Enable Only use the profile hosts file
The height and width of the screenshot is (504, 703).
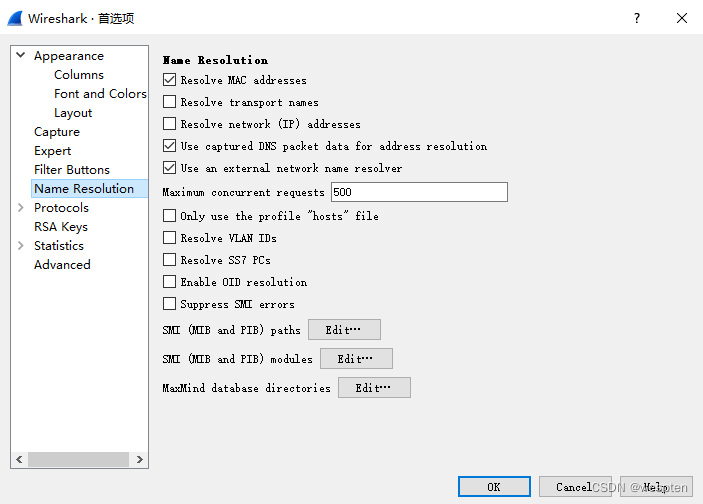click(169, 216)
